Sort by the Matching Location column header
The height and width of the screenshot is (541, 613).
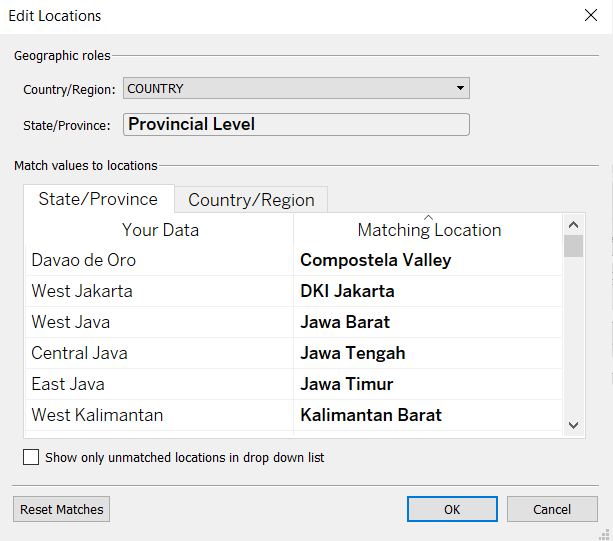(429, 230)
